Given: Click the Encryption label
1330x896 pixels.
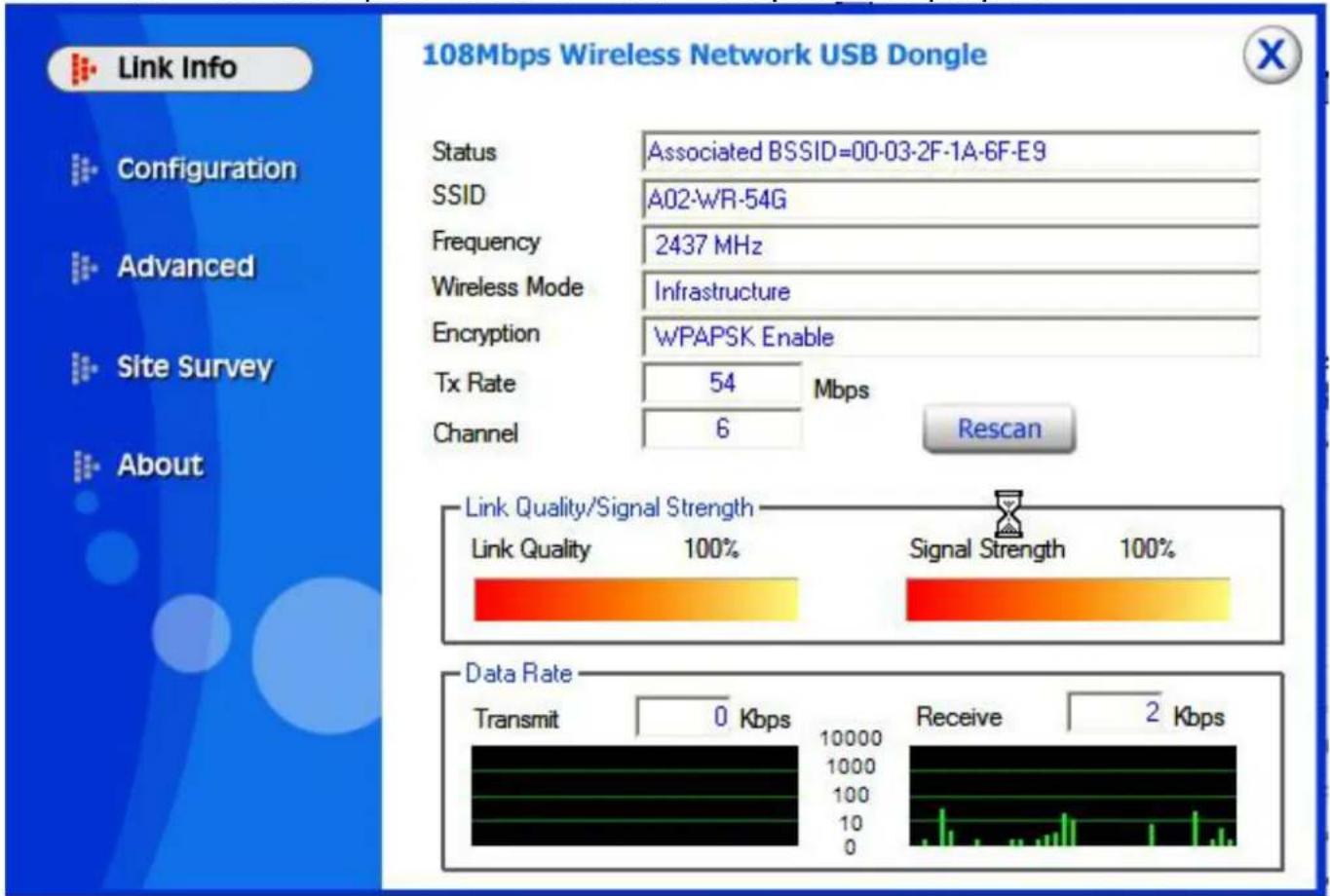Looking at the screenshot, I should click(x=485, y=334).
